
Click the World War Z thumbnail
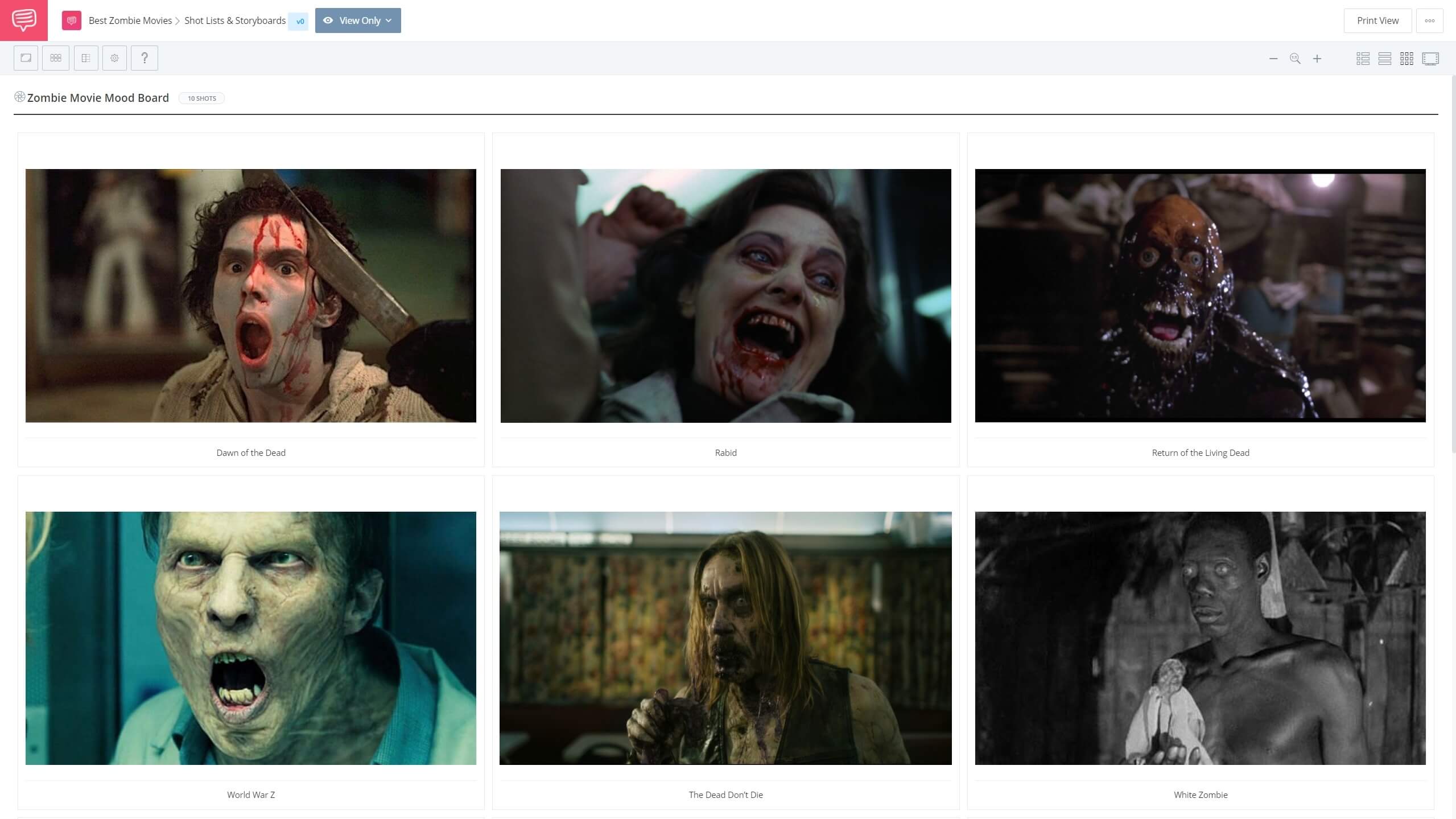click(250, 637)
